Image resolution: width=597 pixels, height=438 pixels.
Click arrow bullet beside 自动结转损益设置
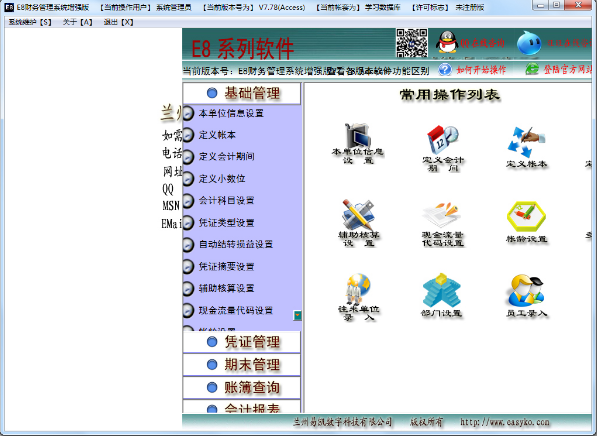[188, 245]
